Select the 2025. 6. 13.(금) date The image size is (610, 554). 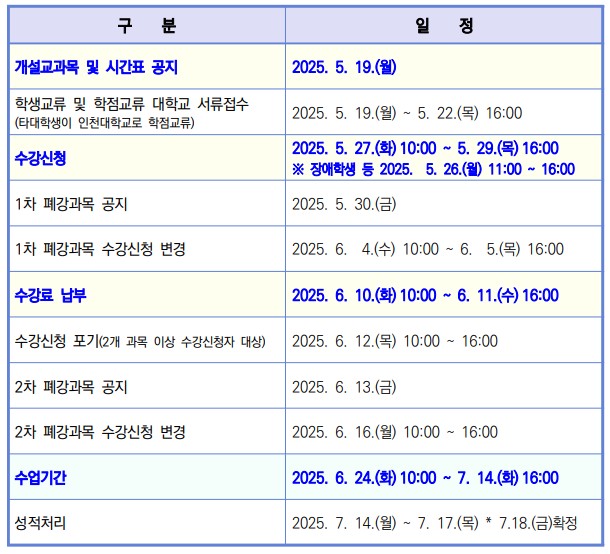coord(344,387)
